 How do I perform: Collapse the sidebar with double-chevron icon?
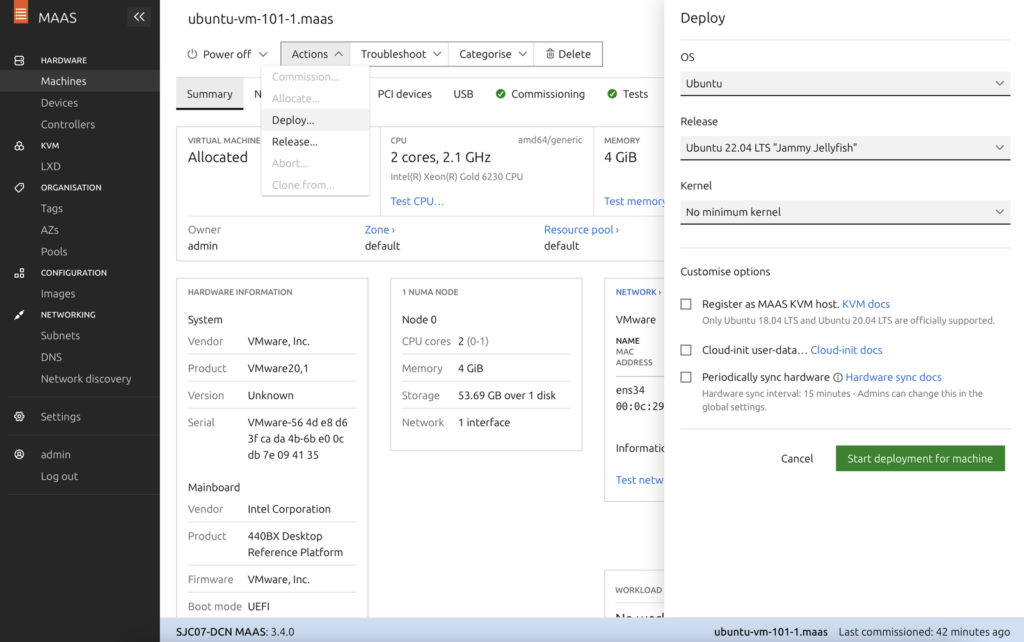(139, 17)
